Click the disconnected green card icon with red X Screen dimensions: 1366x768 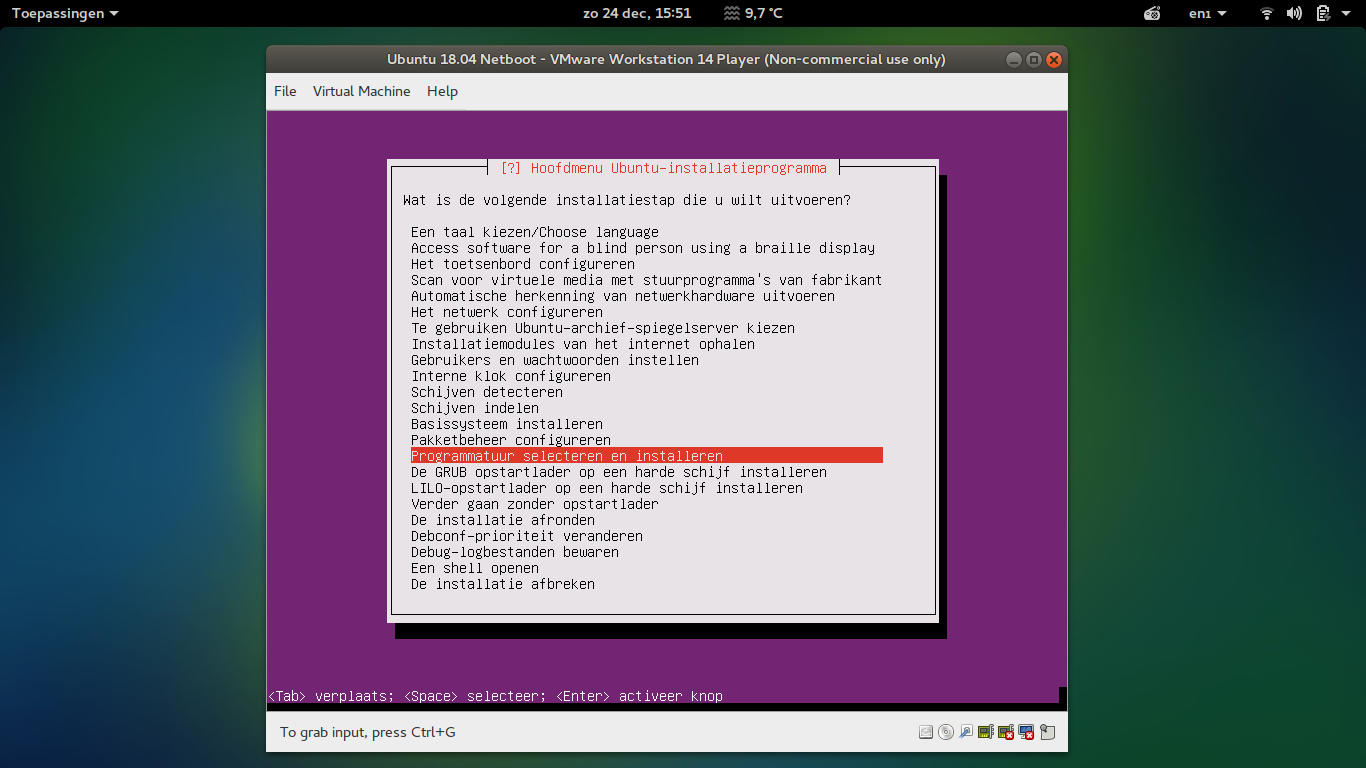click(x=1006, y=732)
